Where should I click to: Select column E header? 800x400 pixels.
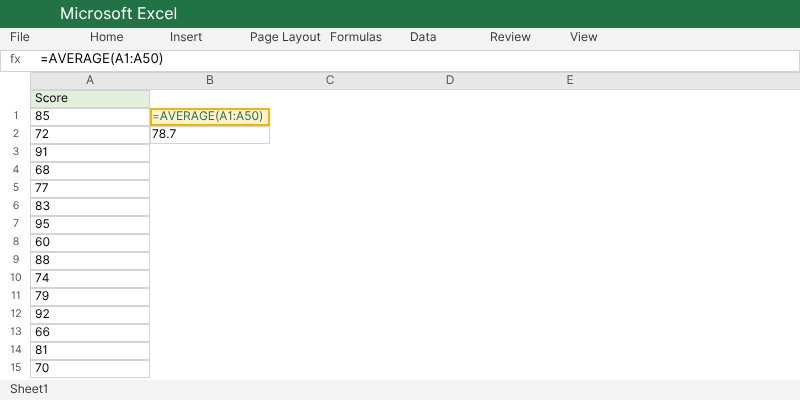click(x=569, y=81)
